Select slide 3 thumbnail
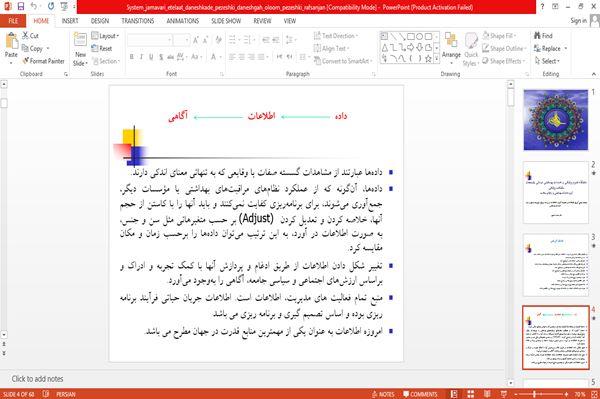Image resolution: width=600 pixels, height=399 pixels. coord(556,265)
